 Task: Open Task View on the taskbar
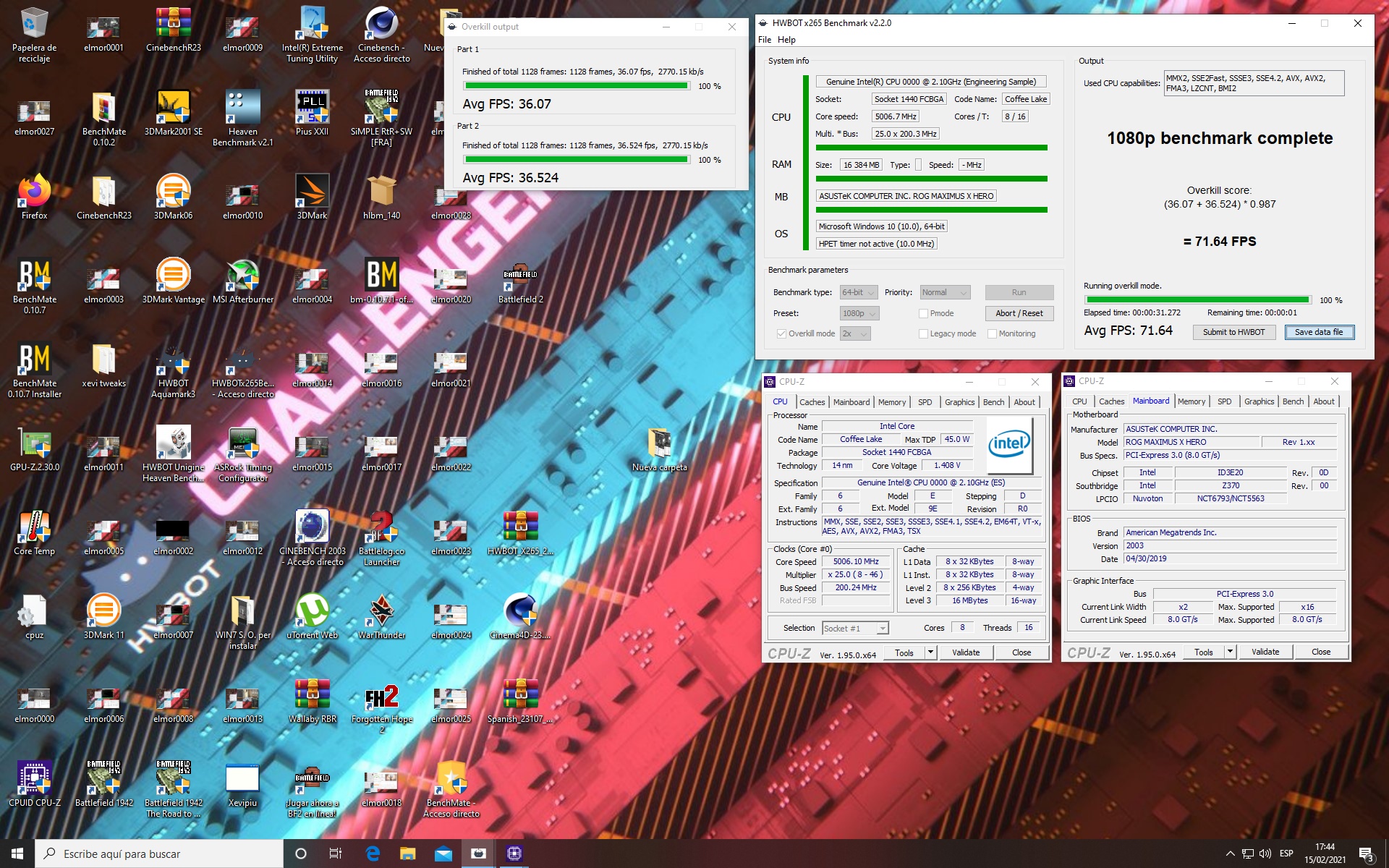coord(336,854)
